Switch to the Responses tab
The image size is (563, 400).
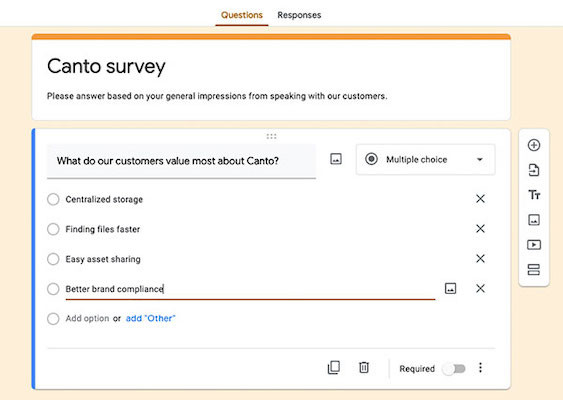pyautogui.click(x=299, y=15)
